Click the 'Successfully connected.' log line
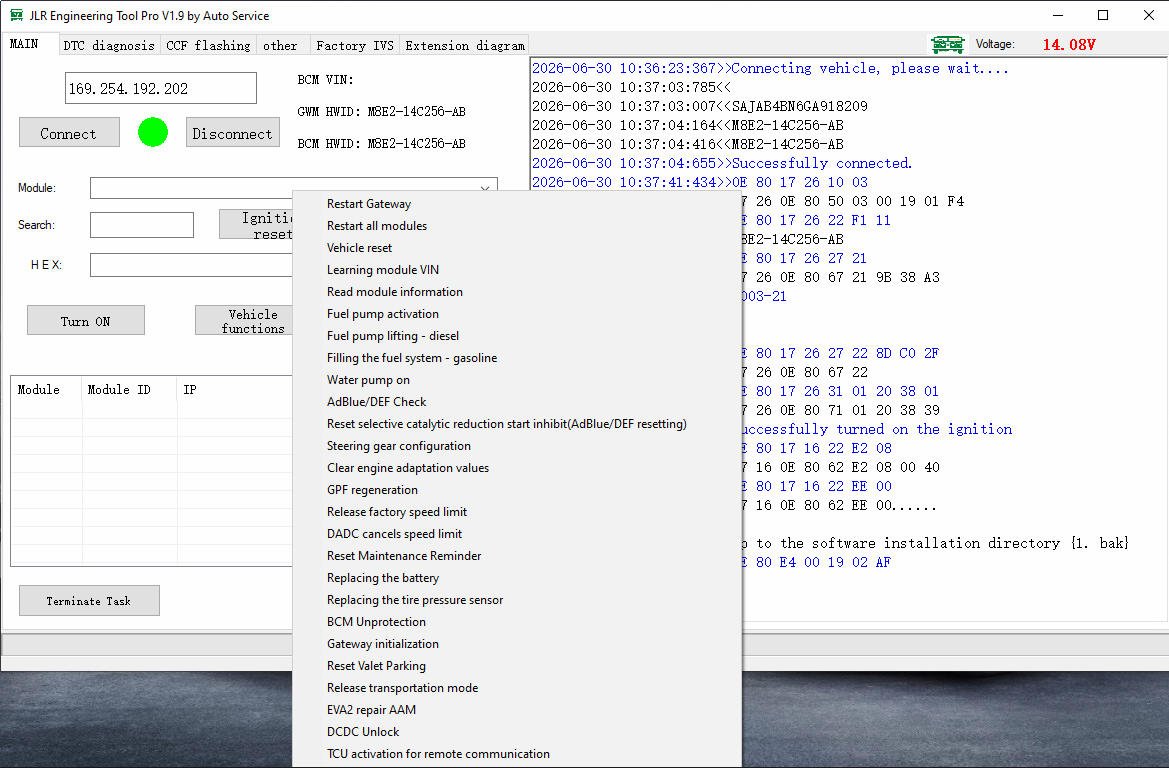 point(722,163)
